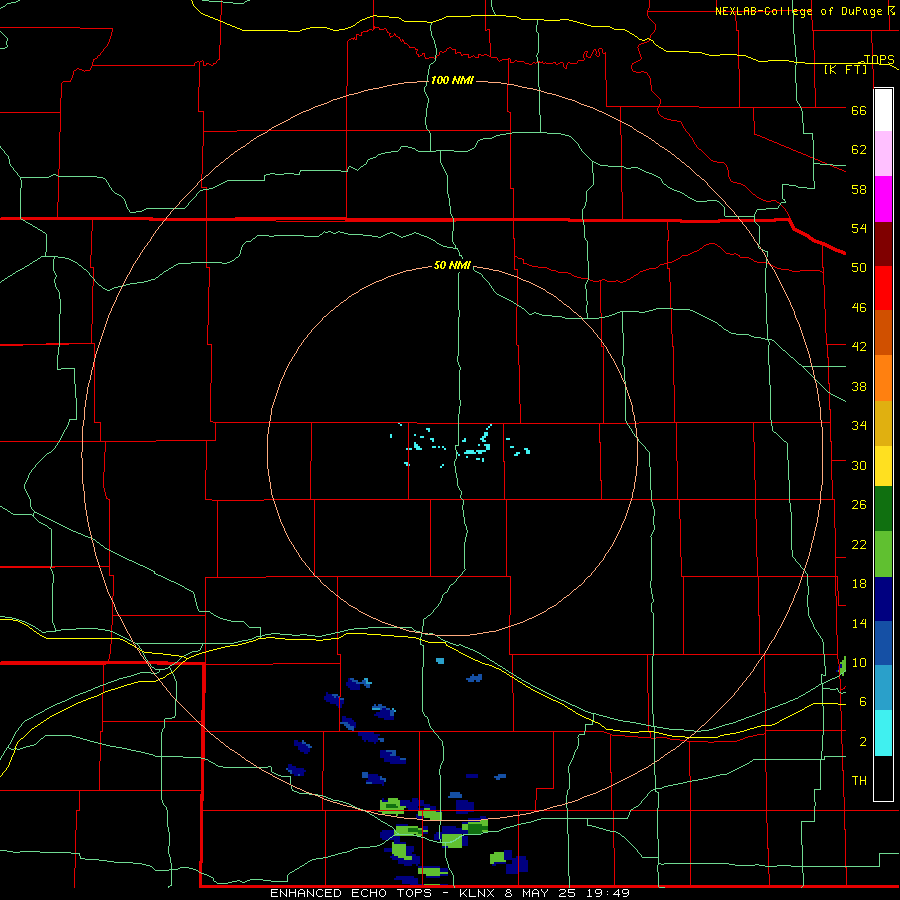This screenshot has height=900, width=900.
Task: Click the navy blue band near 14-18
Action: (883, 599)
